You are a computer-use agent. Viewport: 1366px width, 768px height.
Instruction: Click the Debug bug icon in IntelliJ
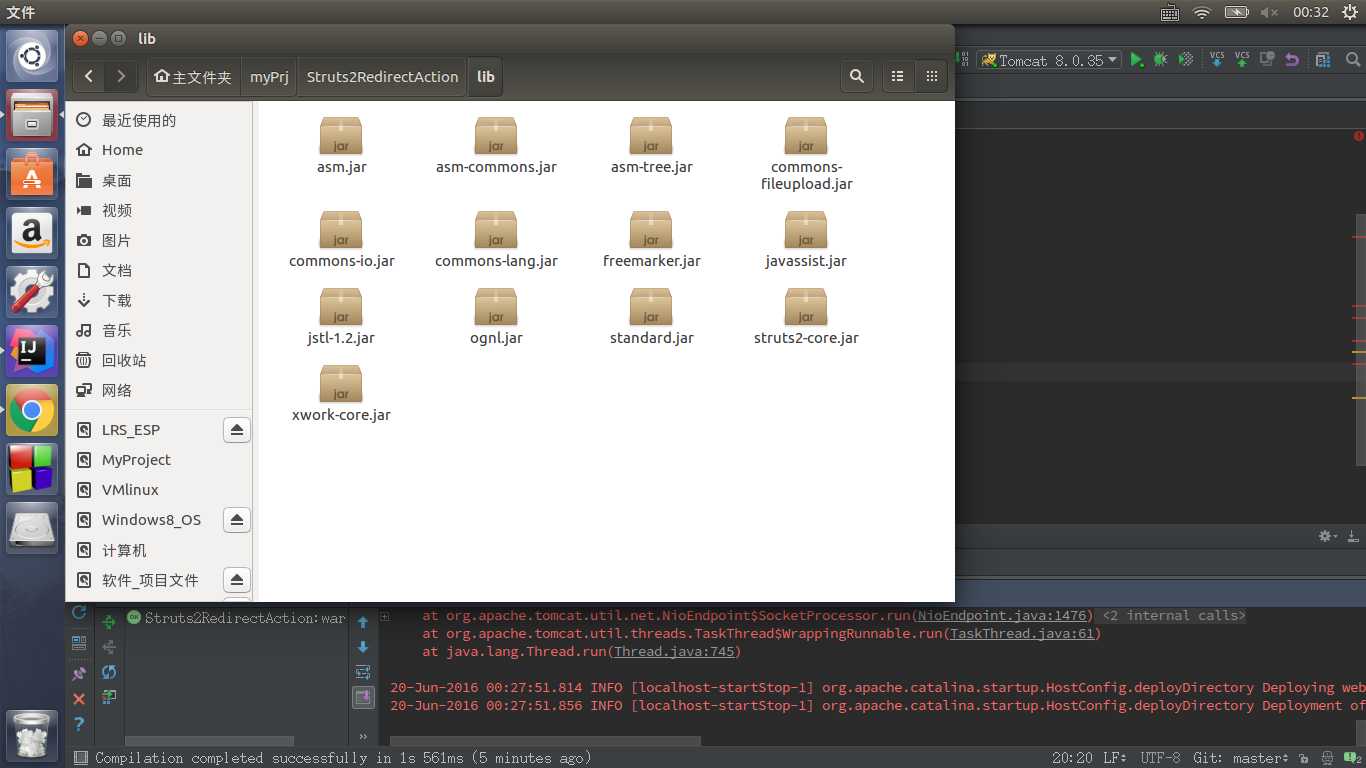pos(1160,60)
